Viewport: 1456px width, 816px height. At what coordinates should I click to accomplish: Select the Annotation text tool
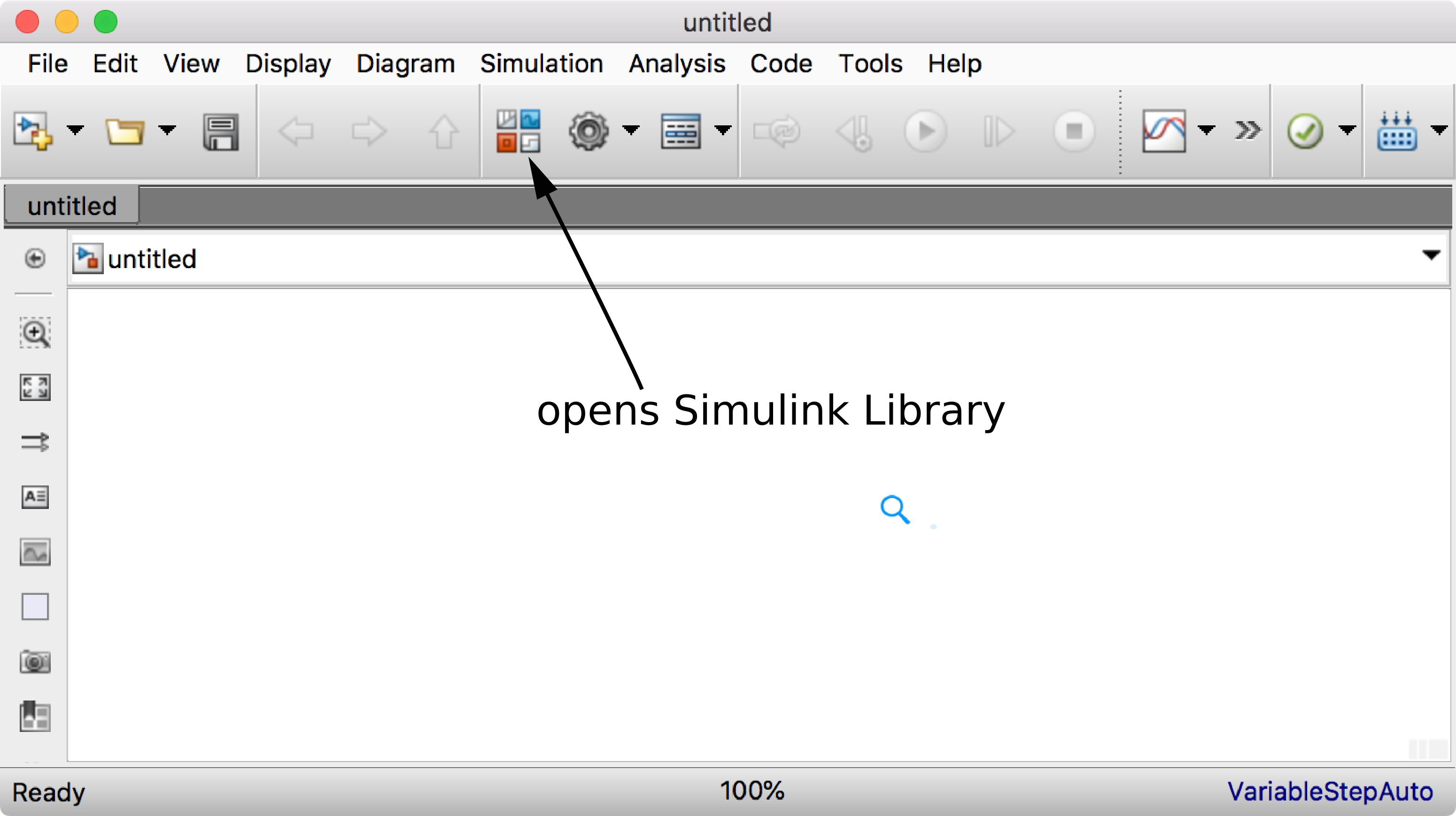click(35, 497)
